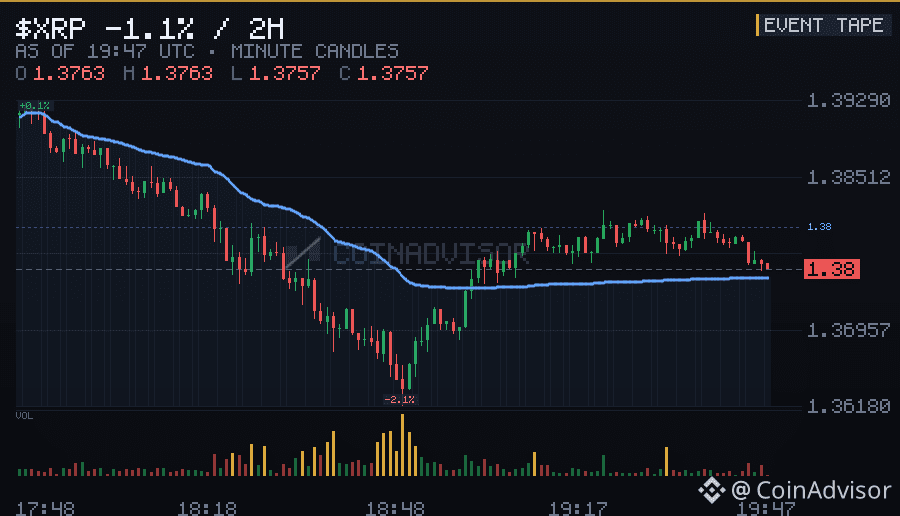This screenshot has width=900, height=516.
Task: Click the green +0.1% high marker
Action: point(34,106)
